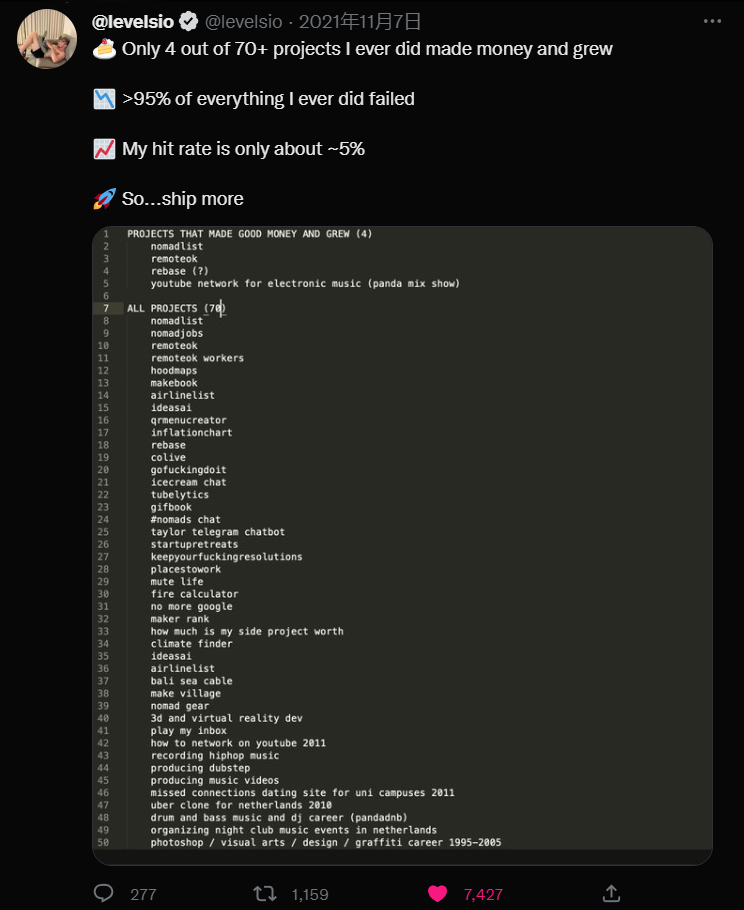
Task: Click the downward chart emoji
Action: click(x=104, y=98)
